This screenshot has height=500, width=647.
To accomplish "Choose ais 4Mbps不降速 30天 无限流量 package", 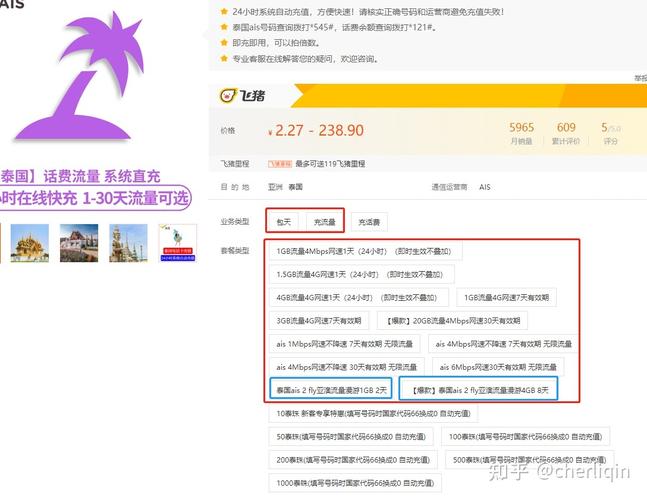I will 347,367.
